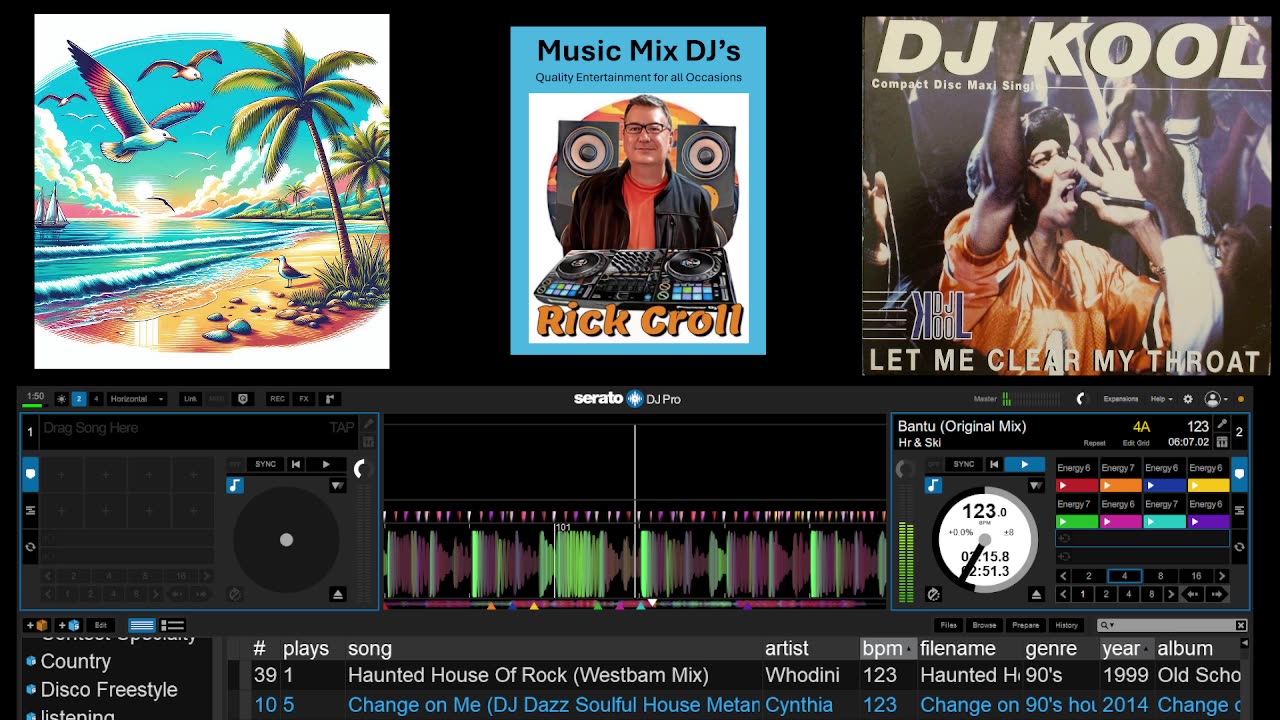Screen dimensions: 1280x720
Task: Select the cue points tab on deck 2
Action: 1239,474
